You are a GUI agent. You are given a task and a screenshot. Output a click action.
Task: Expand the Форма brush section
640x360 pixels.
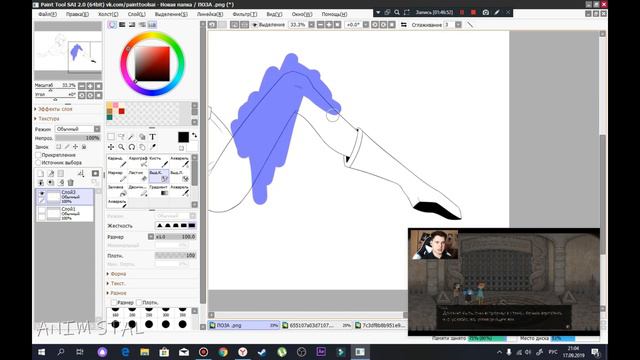[x=118, y=274]
